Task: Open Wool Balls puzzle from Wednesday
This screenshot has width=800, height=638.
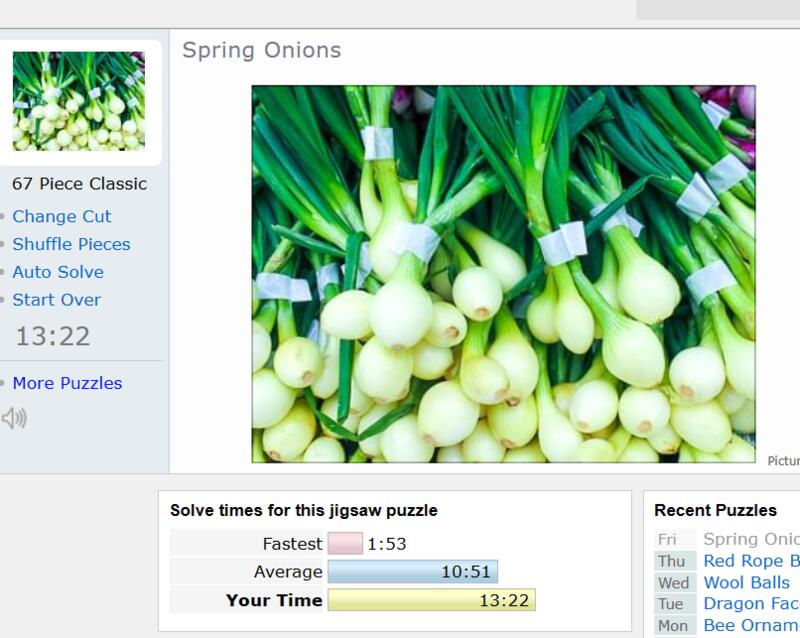Action: tap(746, 582)
